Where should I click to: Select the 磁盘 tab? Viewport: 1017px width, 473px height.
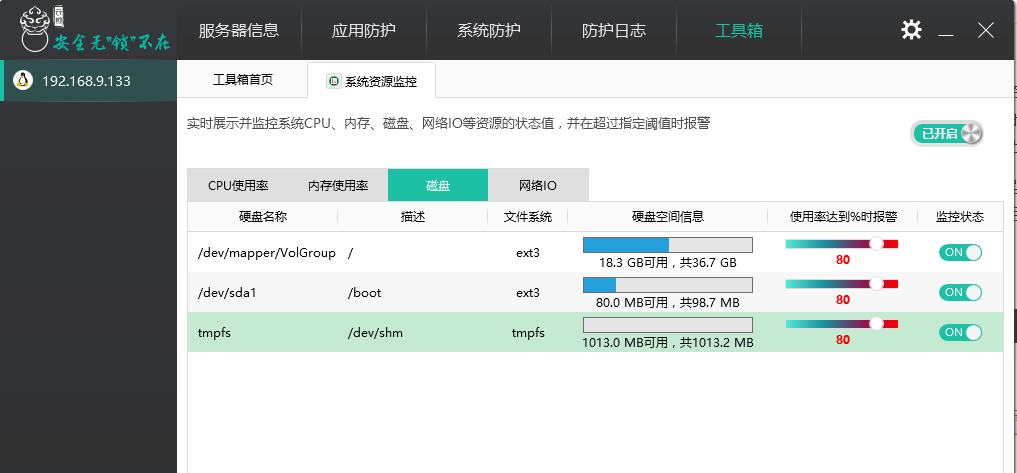click(438, 186)
